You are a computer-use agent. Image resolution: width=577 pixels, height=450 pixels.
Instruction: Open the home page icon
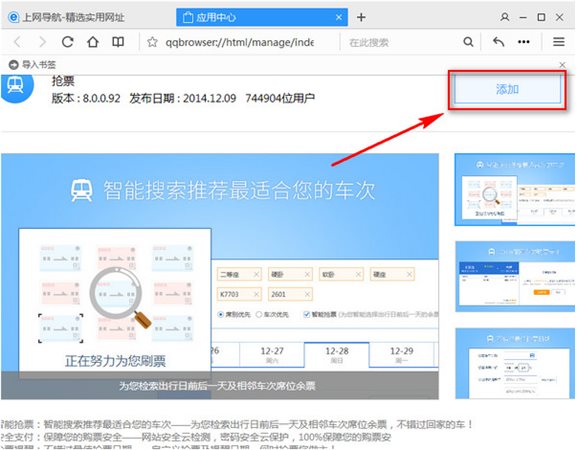pos(93,42)
